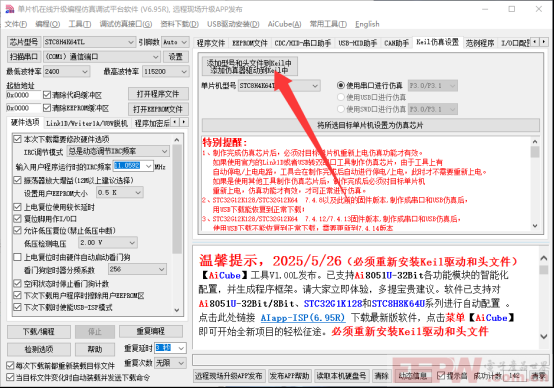Click up arrow of red notice scrollbar
554x388 pixels.
[535, 142]
